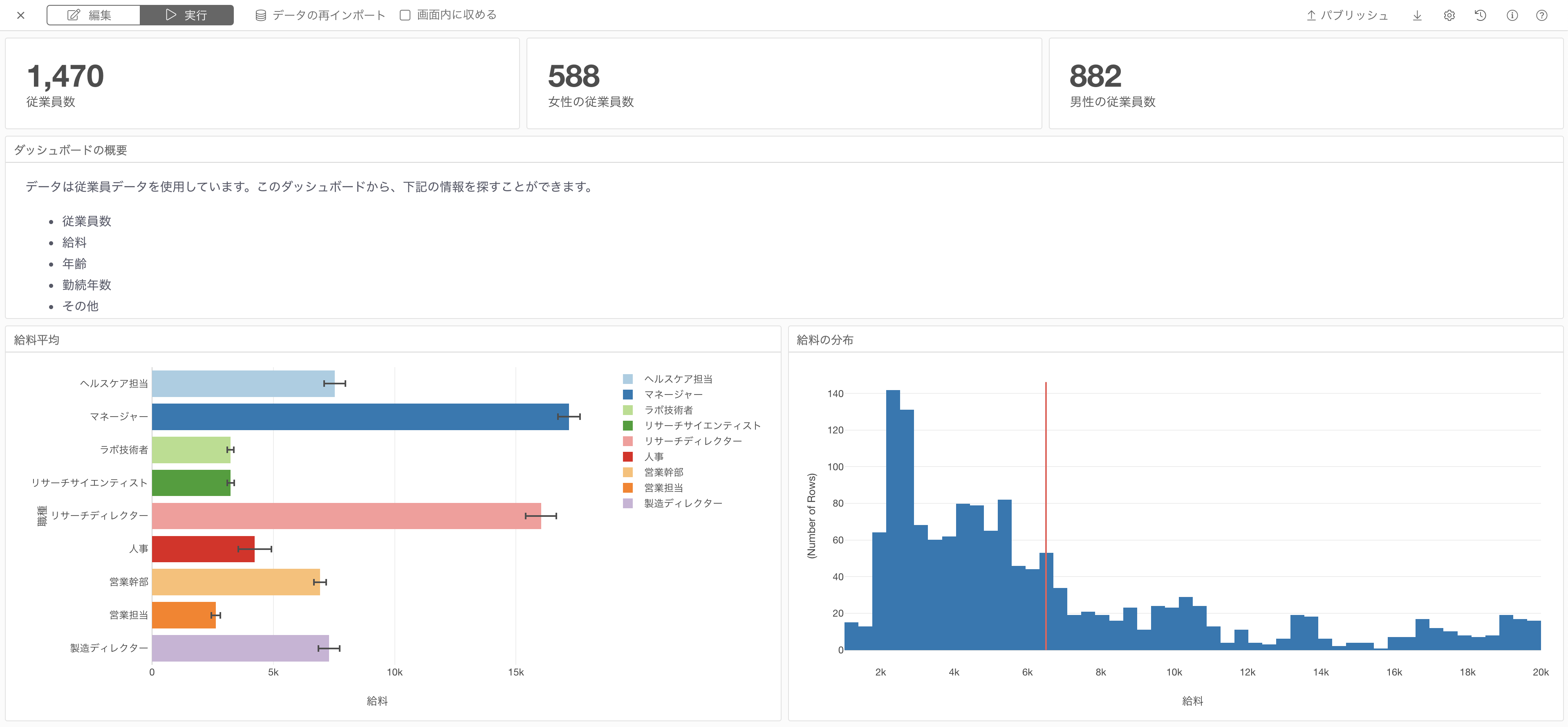This screenshot has width=1568, height=727.
Task: Open the help question mark icon
Action: coord(1541,15)
